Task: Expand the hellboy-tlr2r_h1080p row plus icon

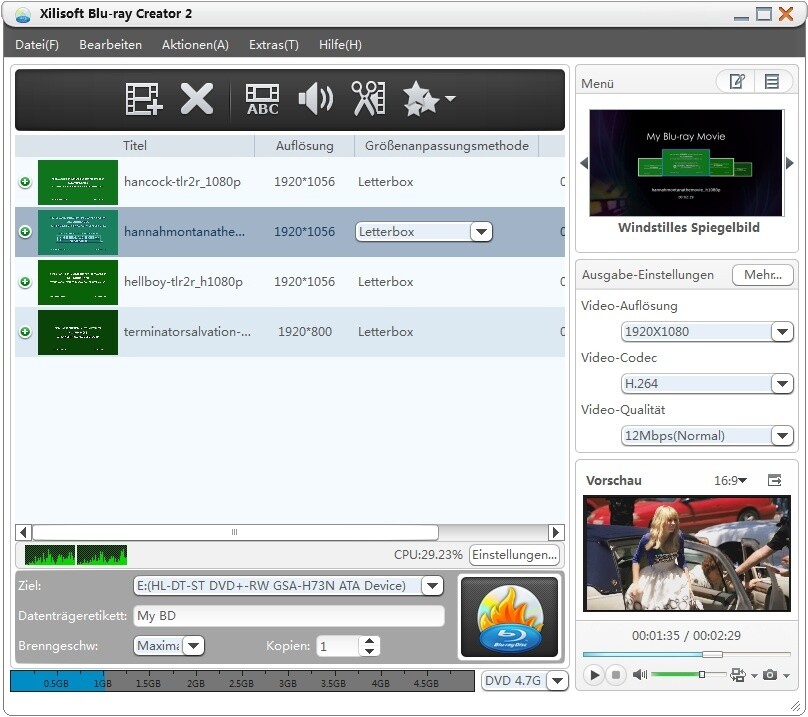Action: (x=25, y=282)
